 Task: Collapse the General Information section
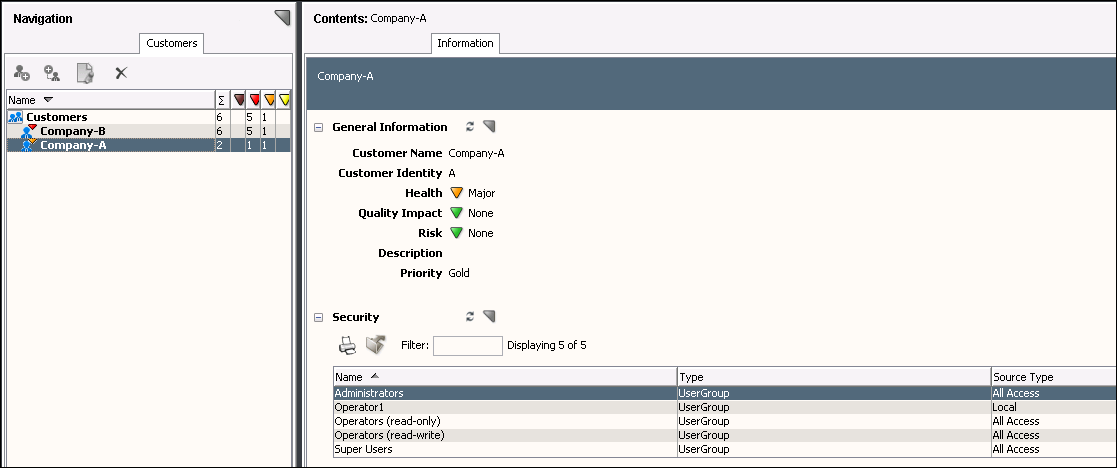click(319, 127)
